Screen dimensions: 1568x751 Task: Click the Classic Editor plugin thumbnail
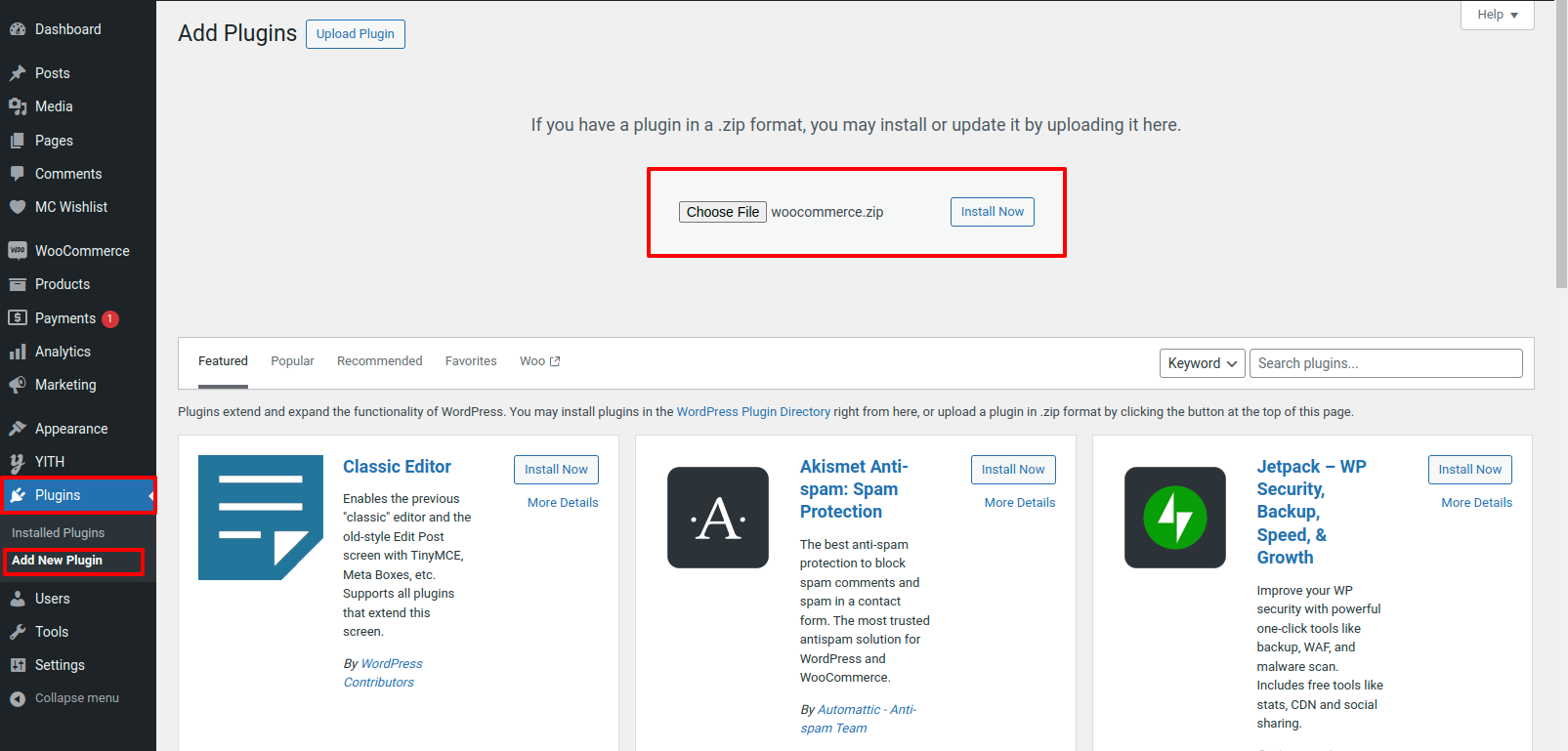click(261, 518)
